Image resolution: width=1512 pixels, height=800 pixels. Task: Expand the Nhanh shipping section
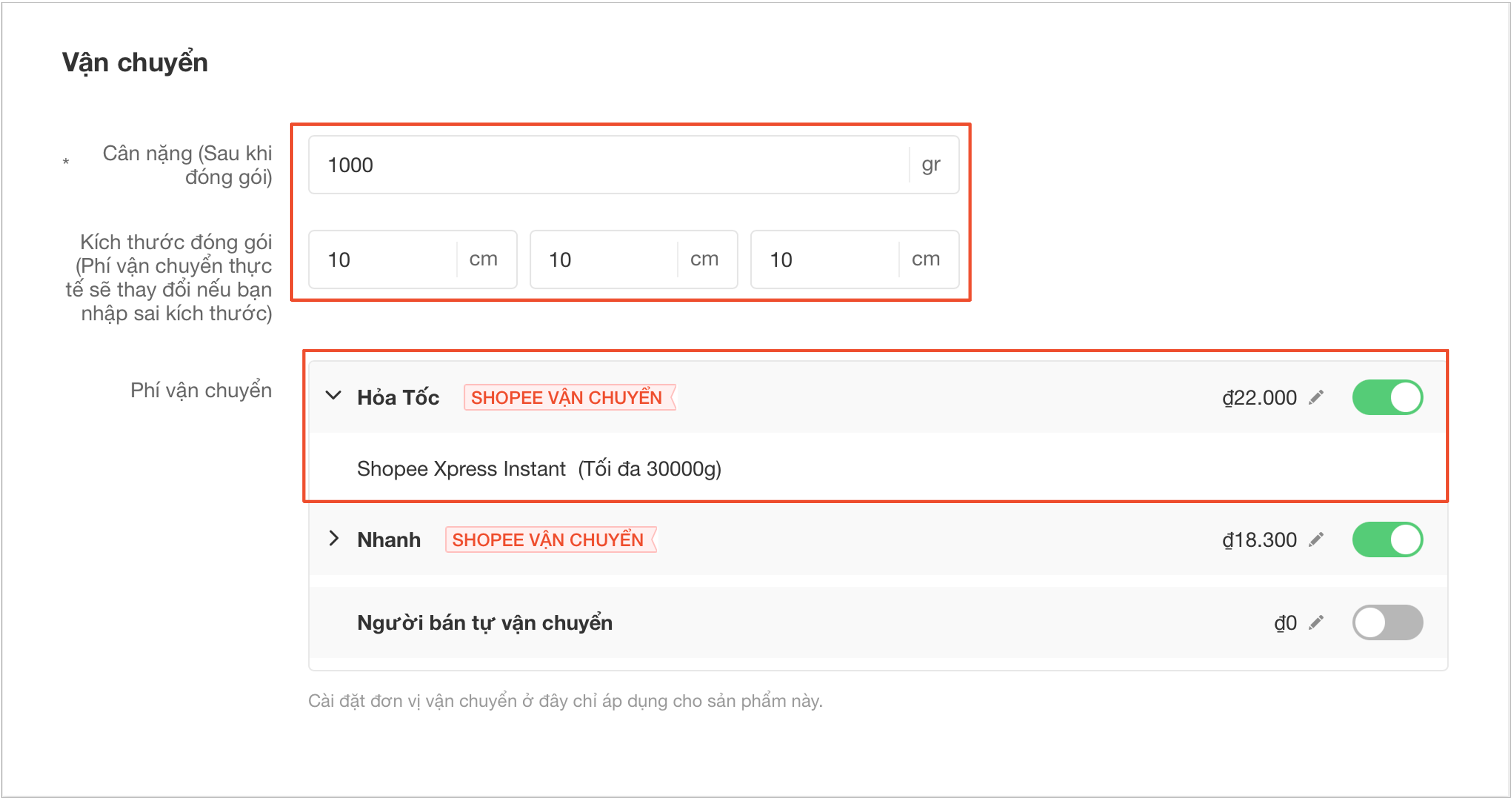pyautogui.click(x=334, y=539)
